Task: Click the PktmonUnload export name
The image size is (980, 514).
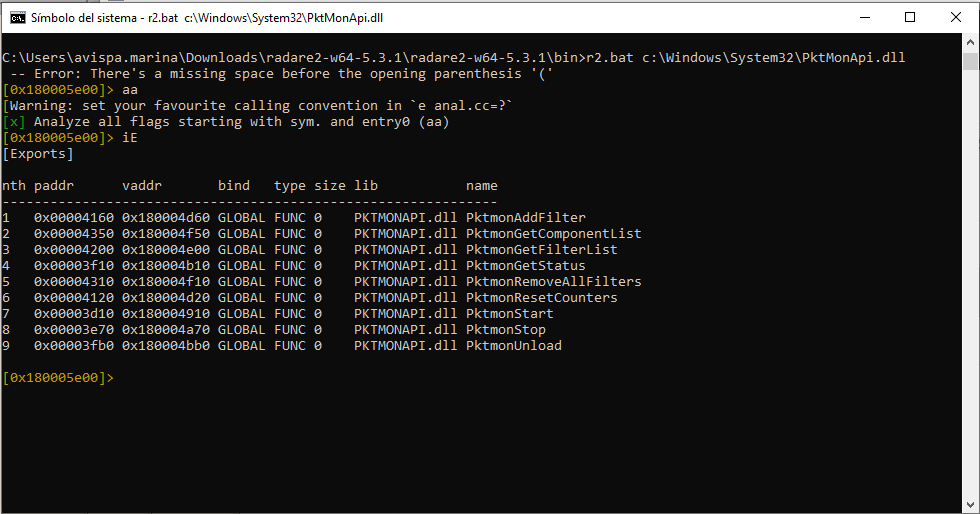Action: click(x=513, y=345)
